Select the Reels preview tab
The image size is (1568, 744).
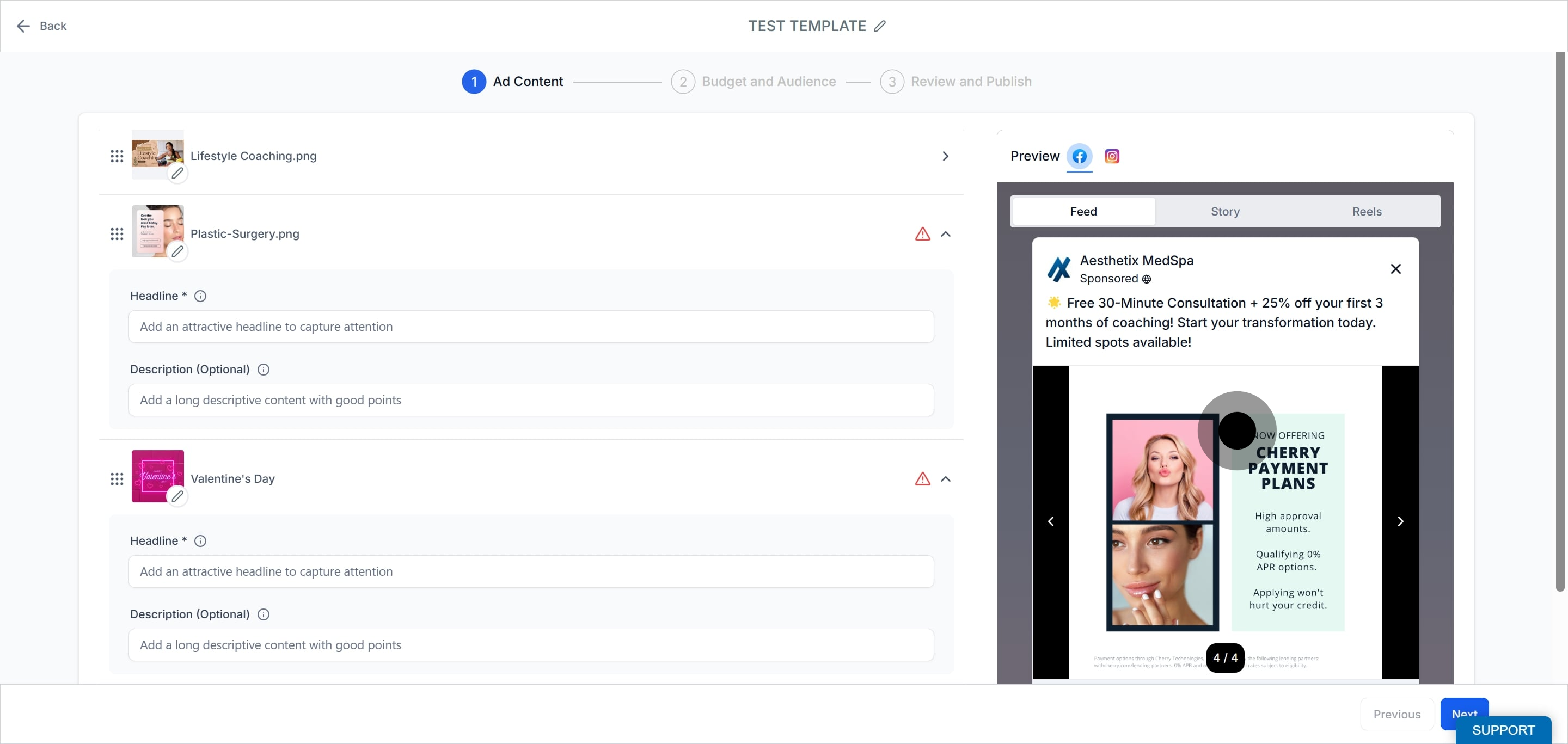pos(1367,212)
